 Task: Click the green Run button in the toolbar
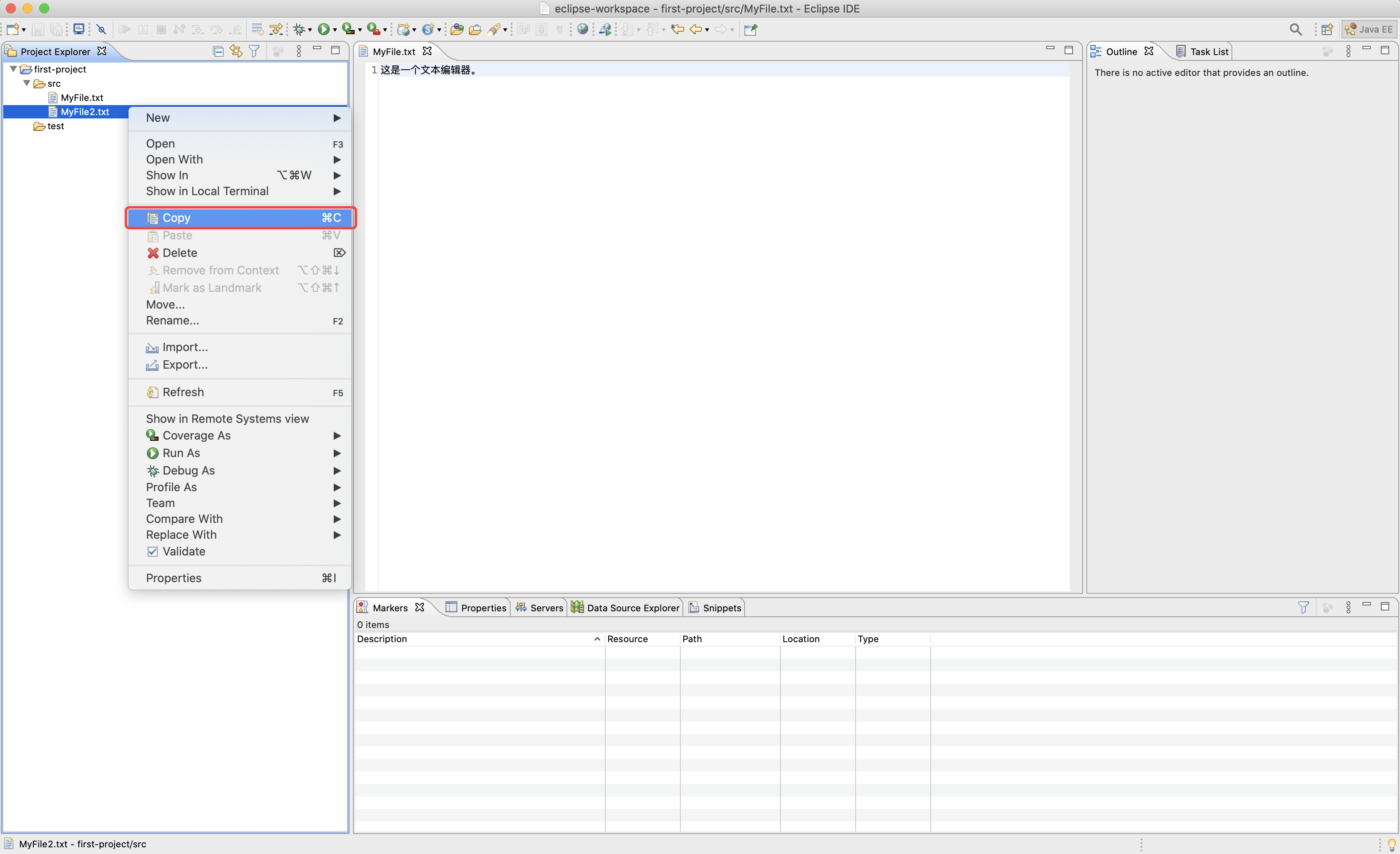[x=323, y=30]
